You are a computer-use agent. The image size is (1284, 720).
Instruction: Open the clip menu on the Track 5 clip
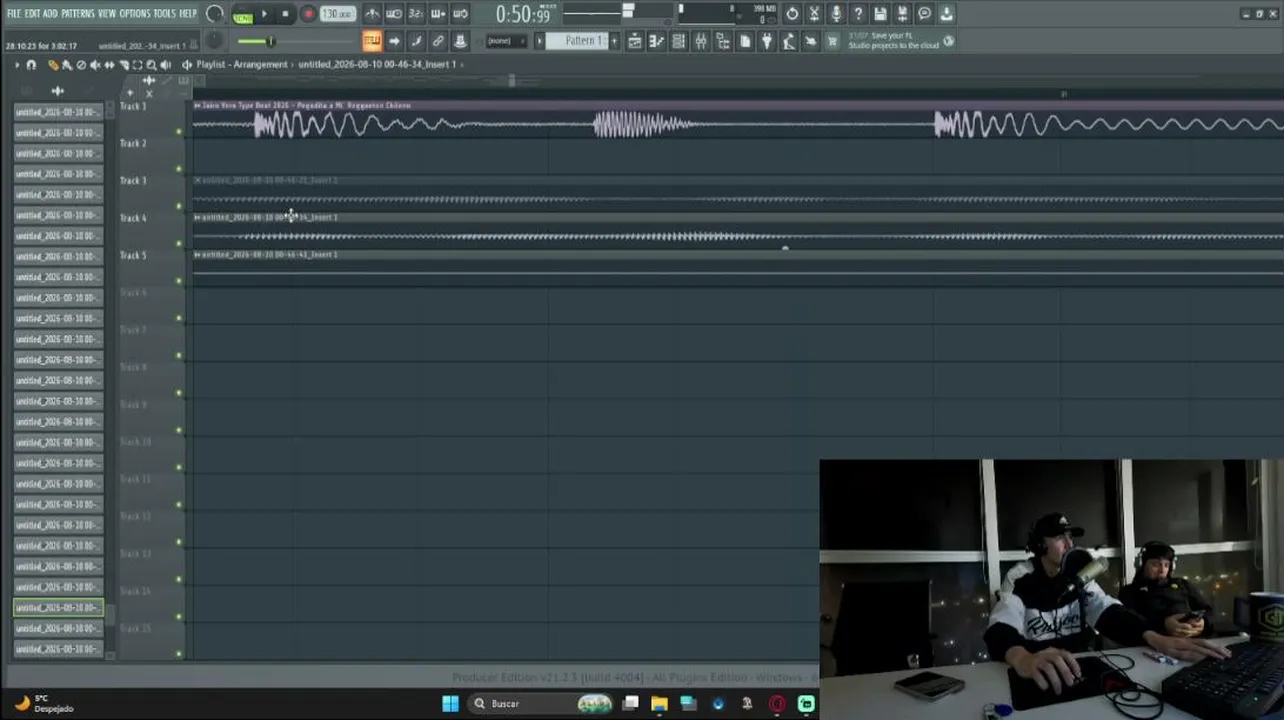coord(197,254)
